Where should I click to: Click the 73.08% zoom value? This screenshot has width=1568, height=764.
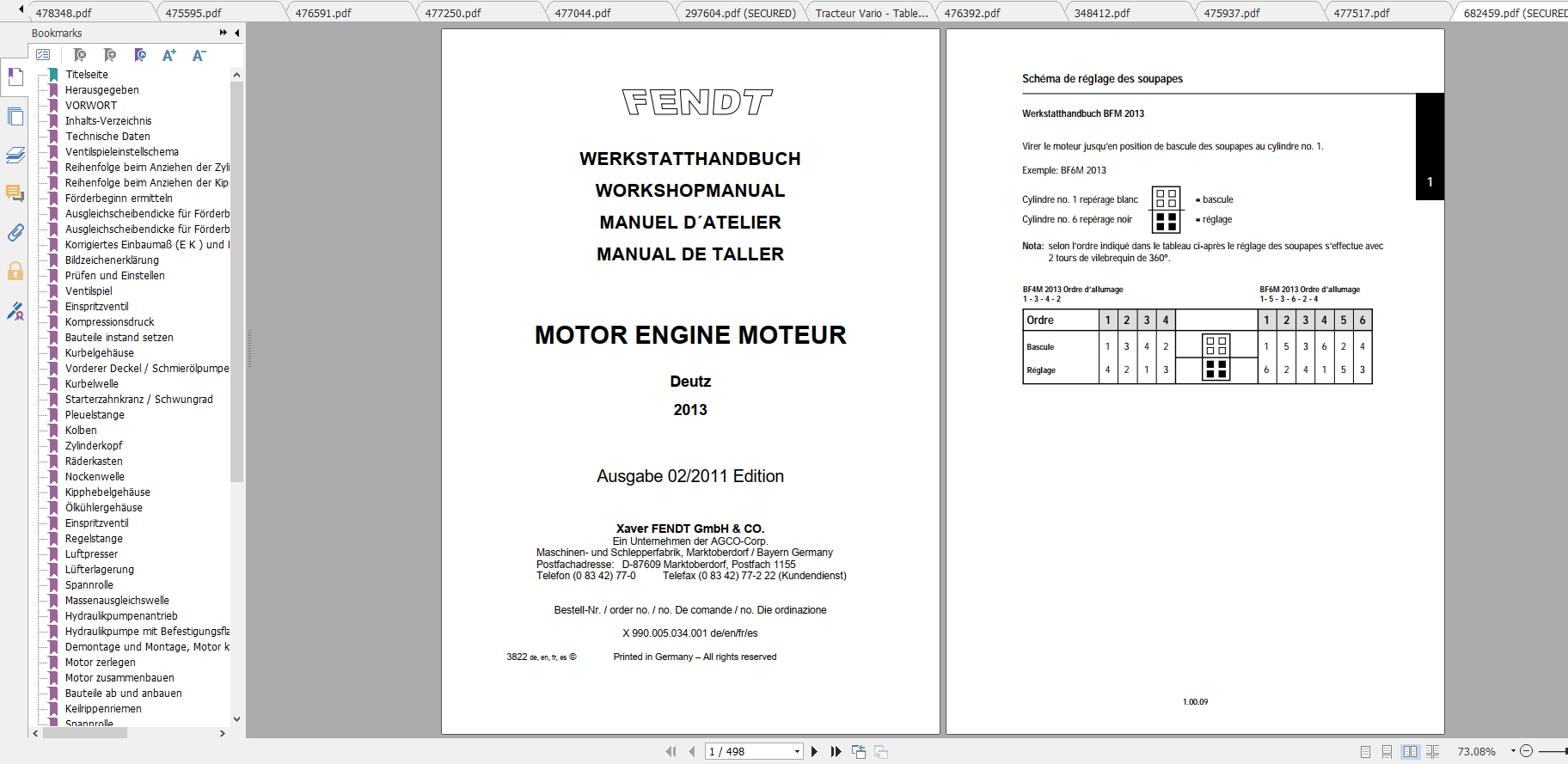point(1477,751)
